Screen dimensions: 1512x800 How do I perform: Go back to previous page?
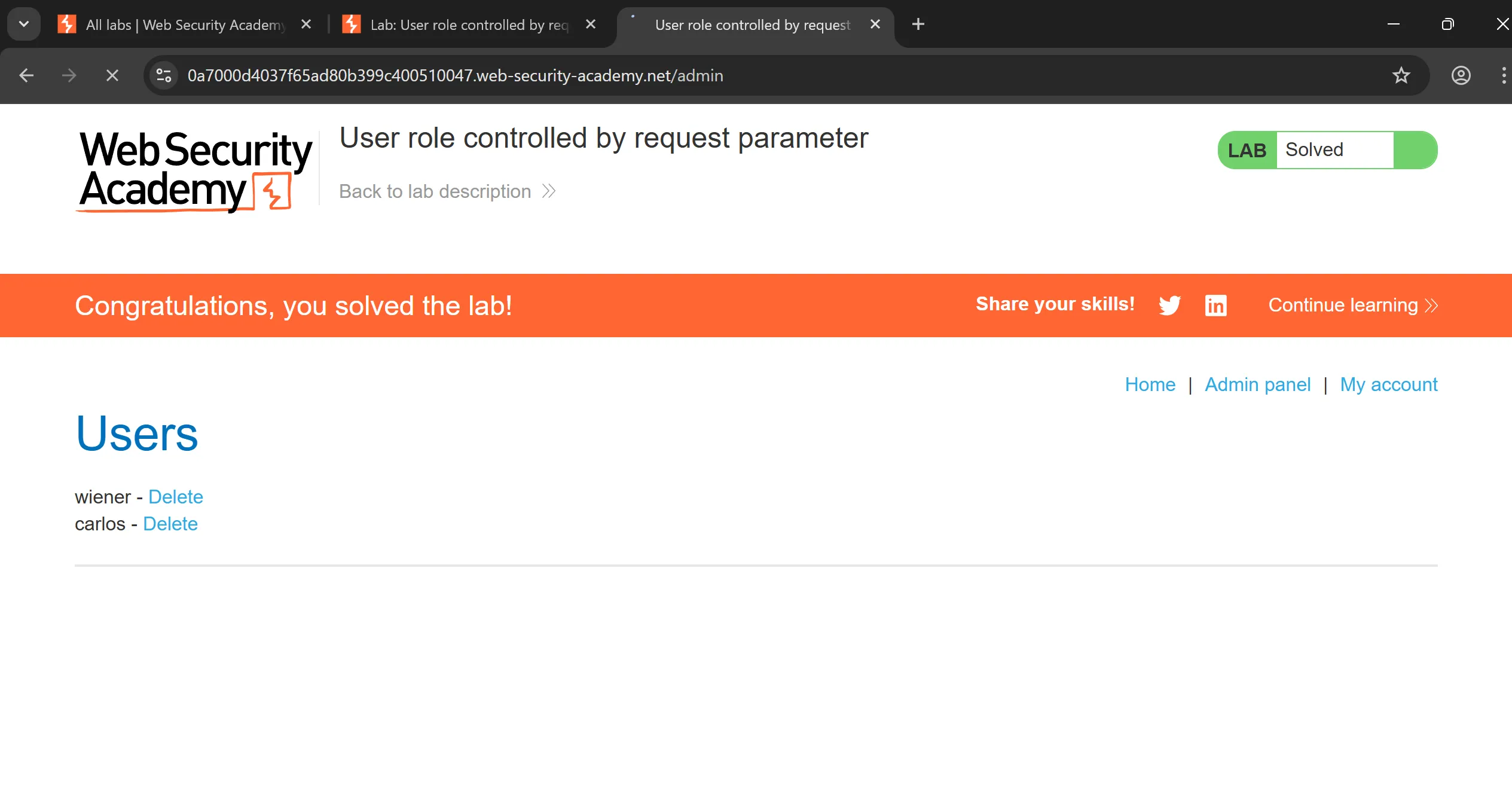(x=26, y=76)
